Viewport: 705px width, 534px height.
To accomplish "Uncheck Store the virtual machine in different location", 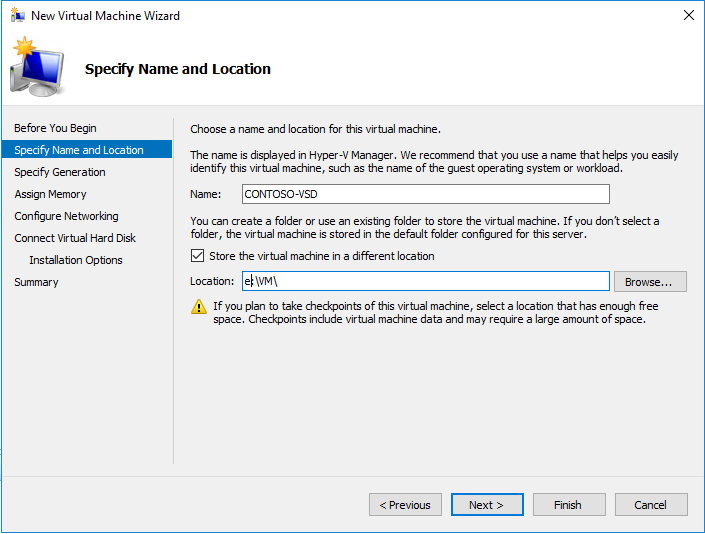I will click(197, 256).
